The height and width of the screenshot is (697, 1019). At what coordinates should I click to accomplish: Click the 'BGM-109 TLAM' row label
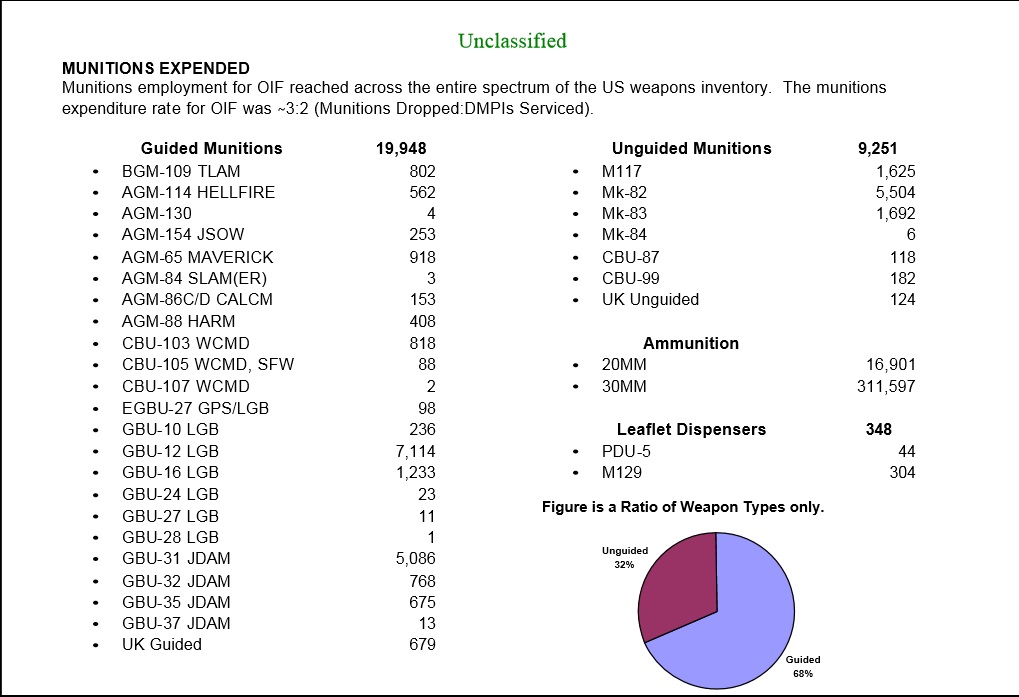click(181, 171)
